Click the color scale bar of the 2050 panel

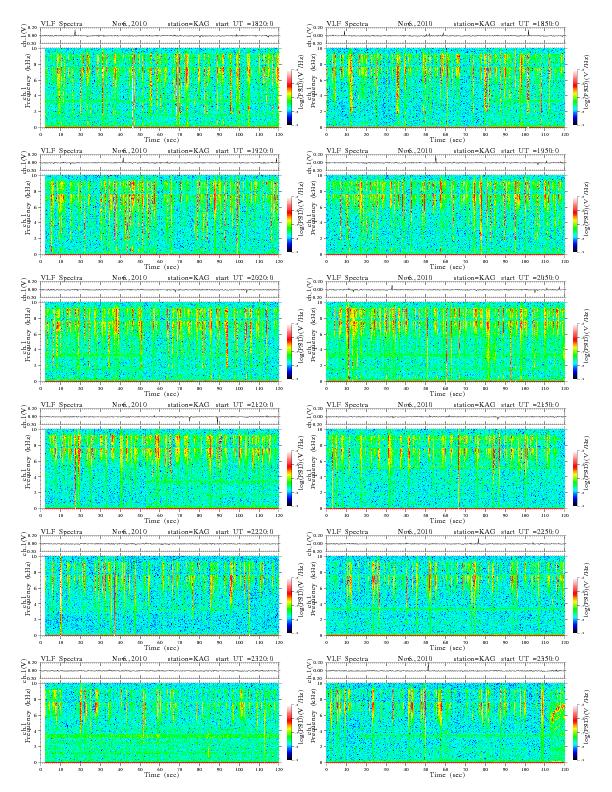tap(576, 351)
